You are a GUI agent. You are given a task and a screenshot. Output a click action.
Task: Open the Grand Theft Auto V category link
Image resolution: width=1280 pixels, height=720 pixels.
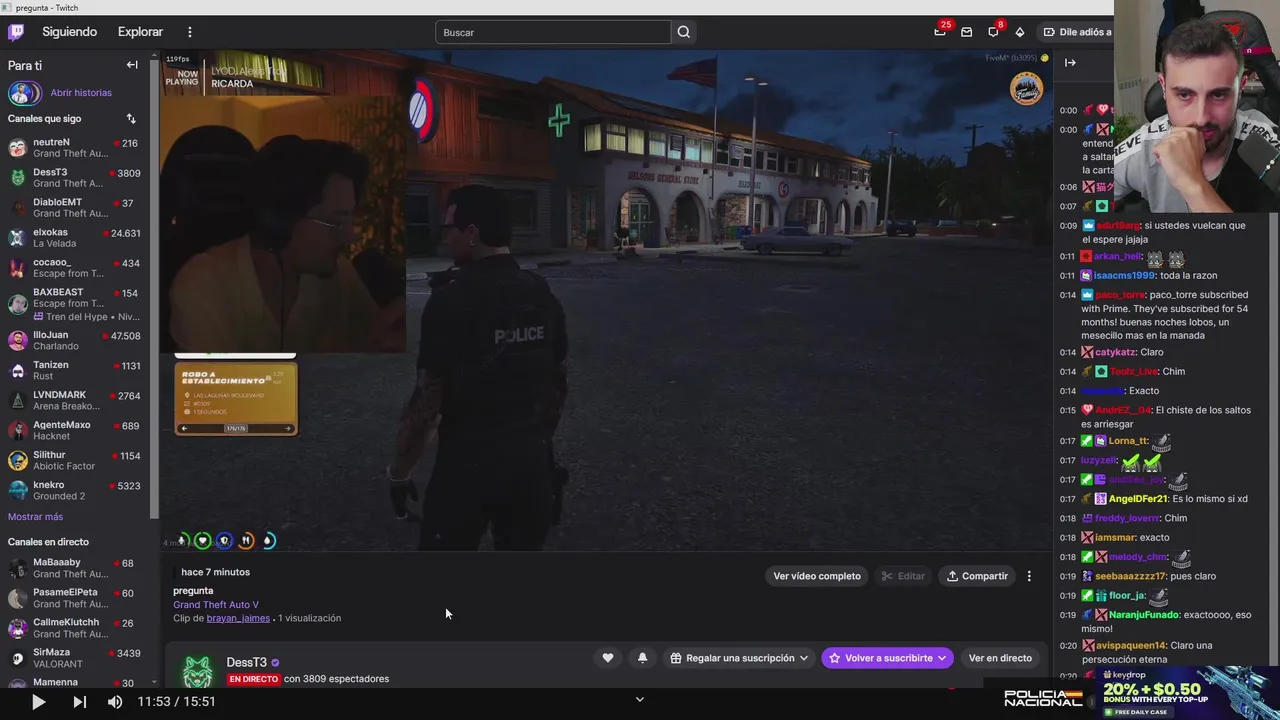(x=216, y=605)
